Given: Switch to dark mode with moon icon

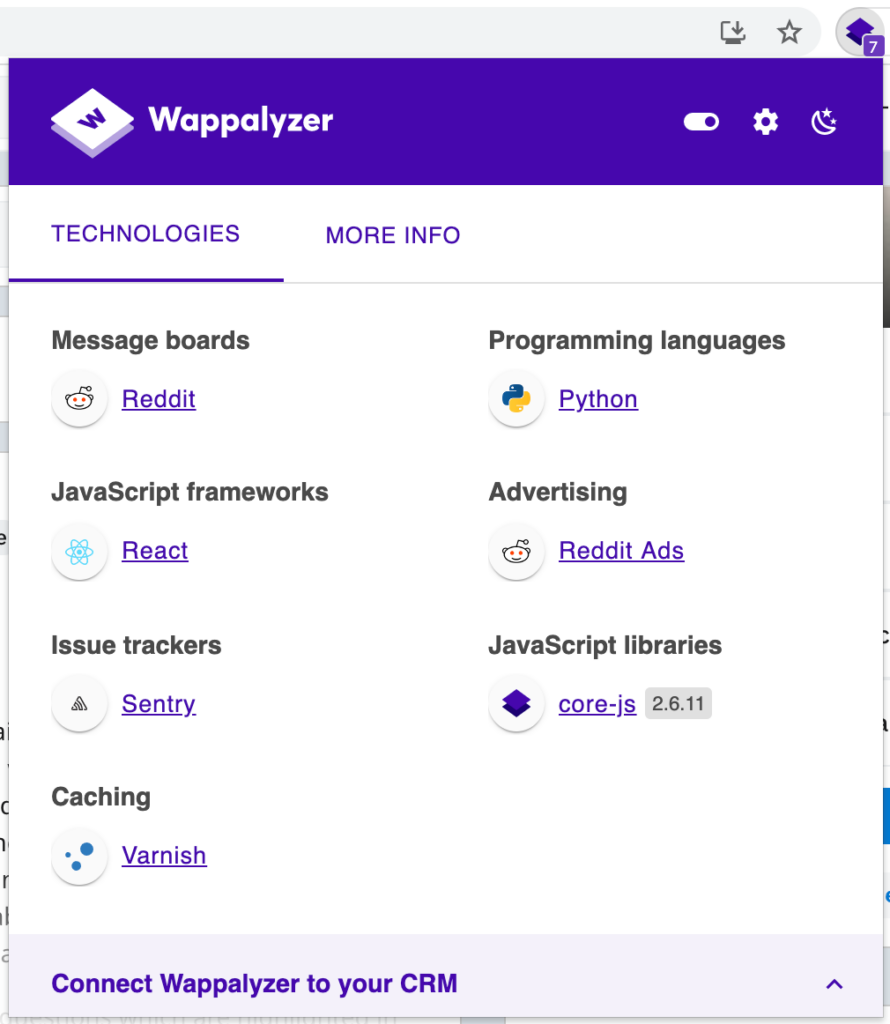Looking at the screenshot, I should click(x=824, y=121).
